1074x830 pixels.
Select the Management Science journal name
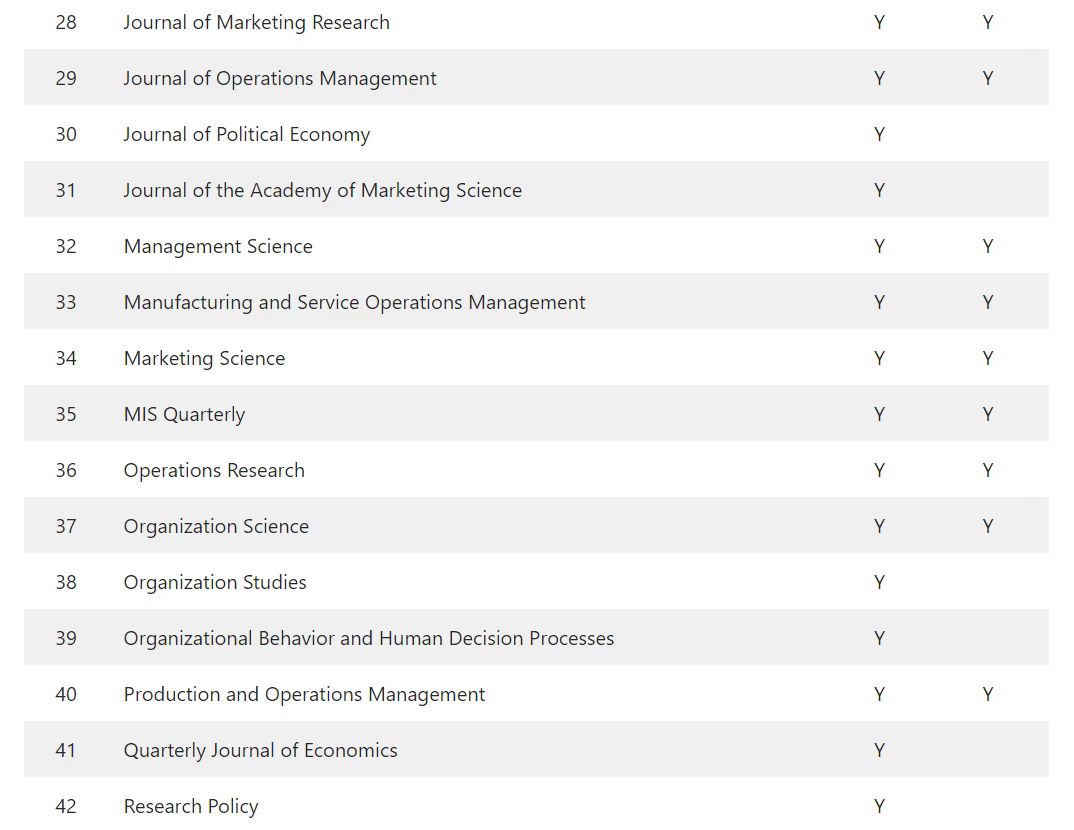click(218, 247)
